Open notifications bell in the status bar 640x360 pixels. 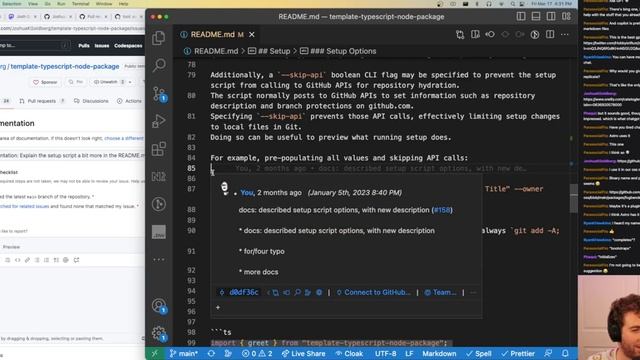(565, 353)
